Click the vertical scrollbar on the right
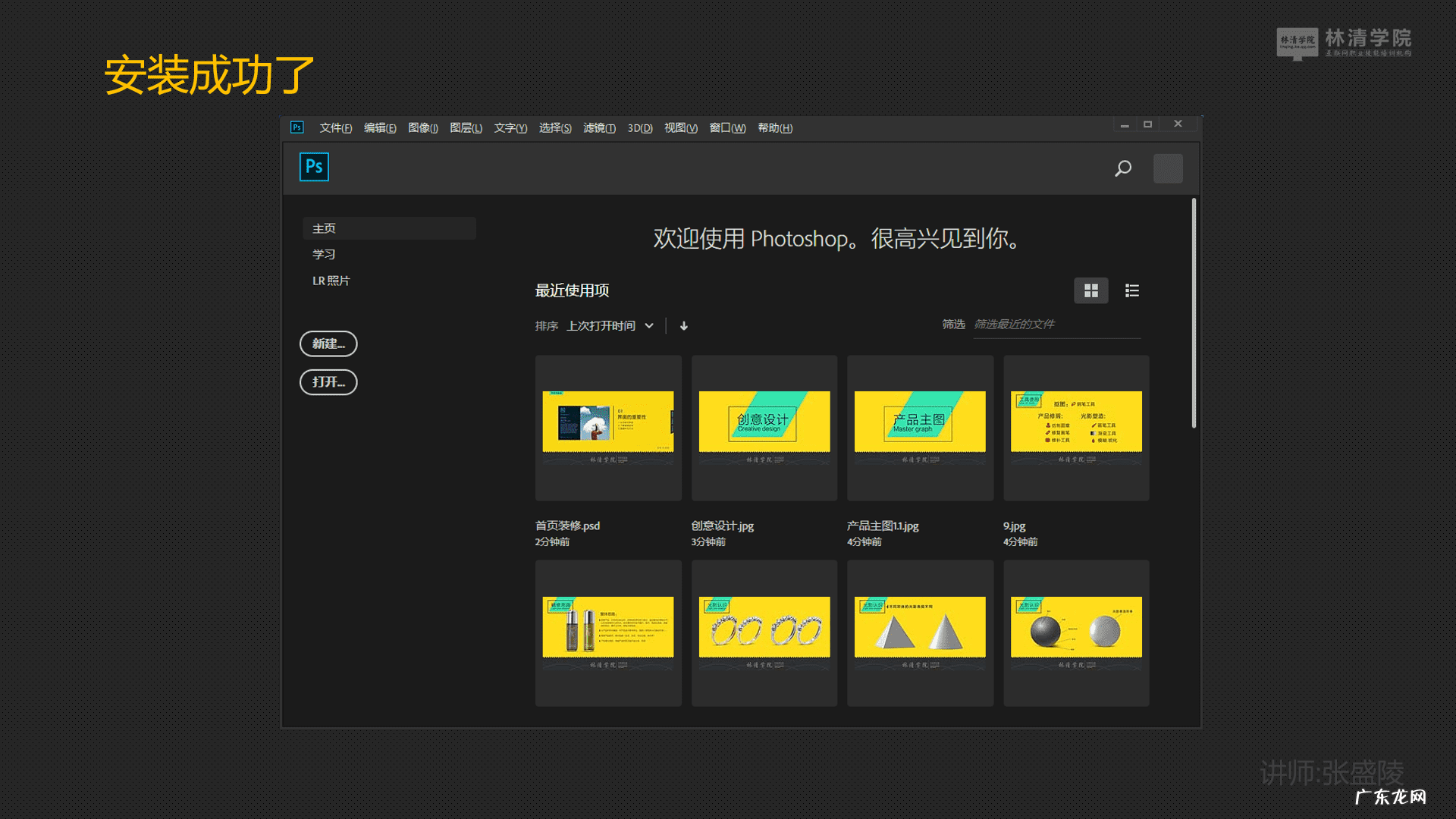Screen dimensions: 1456x819 [1194, 312]
